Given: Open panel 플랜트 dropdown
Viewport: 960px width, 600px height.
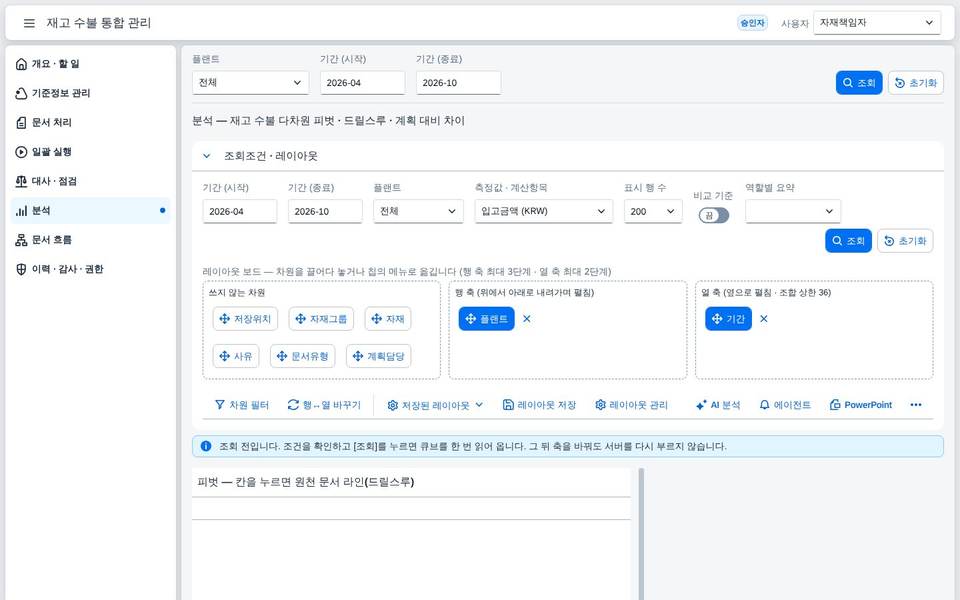Looking at the screenshot, I should [418, 211].
